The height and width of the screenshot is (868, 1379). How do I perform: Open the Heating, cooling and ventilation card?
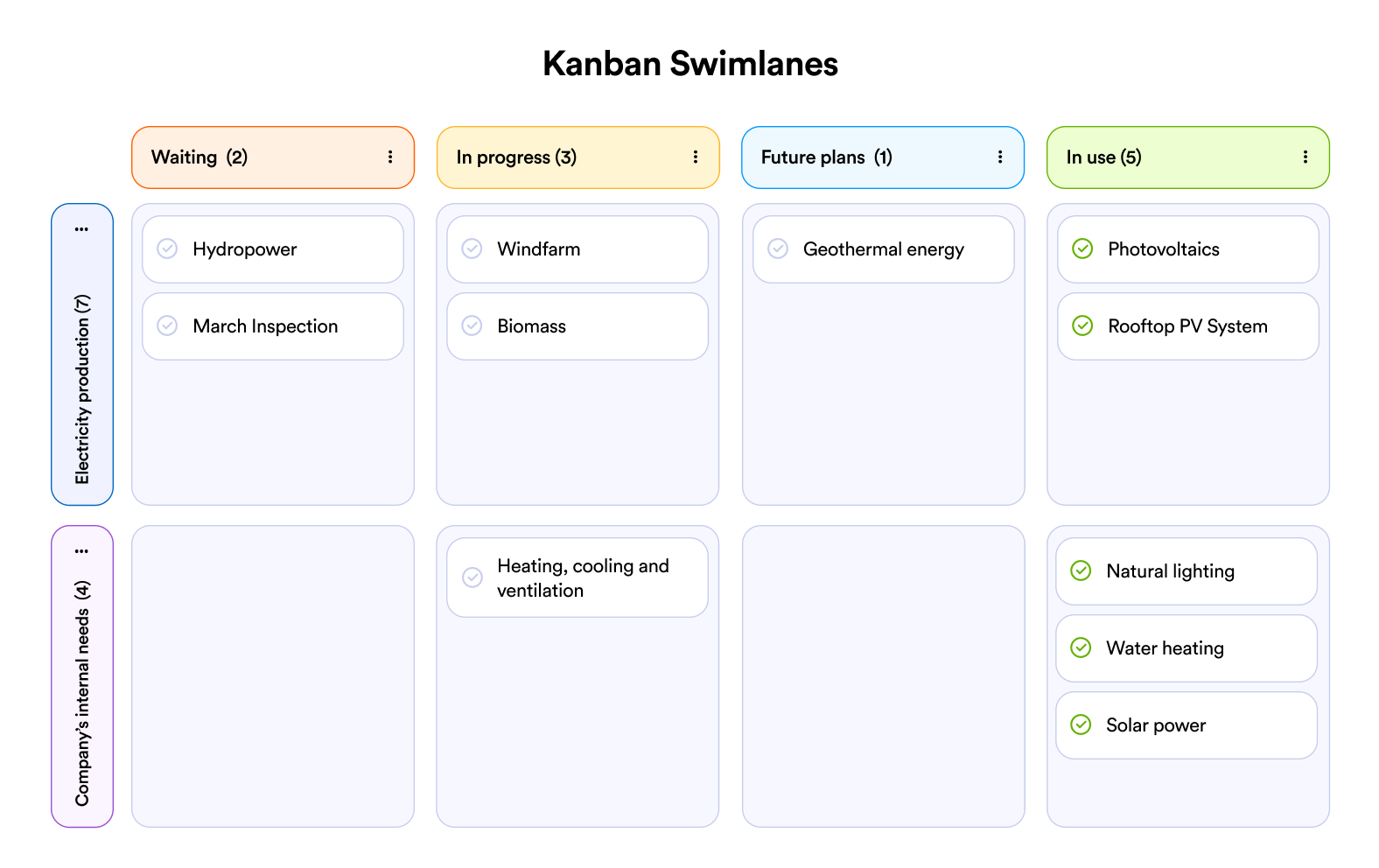click(583, 577)
